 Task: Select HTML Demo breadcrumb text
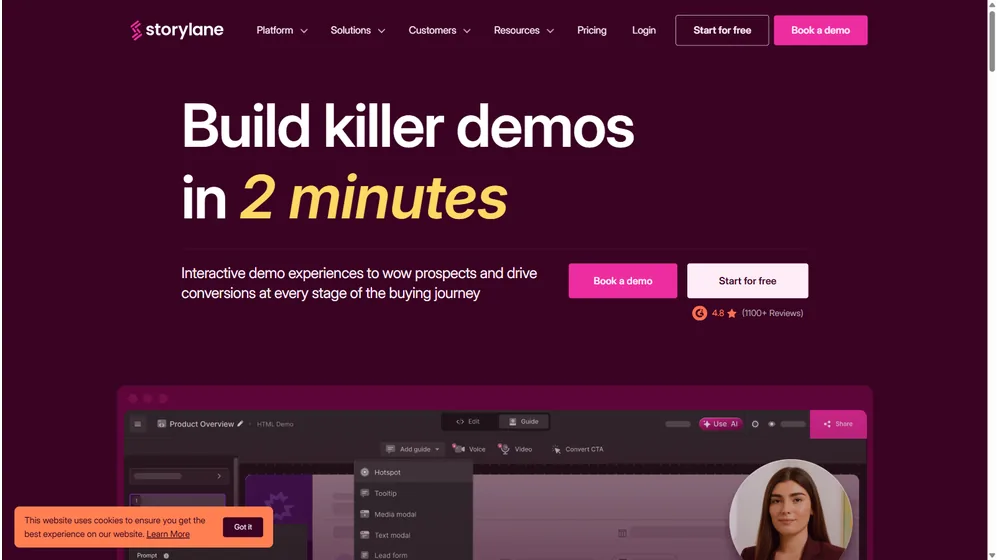(x=275, y=424)
